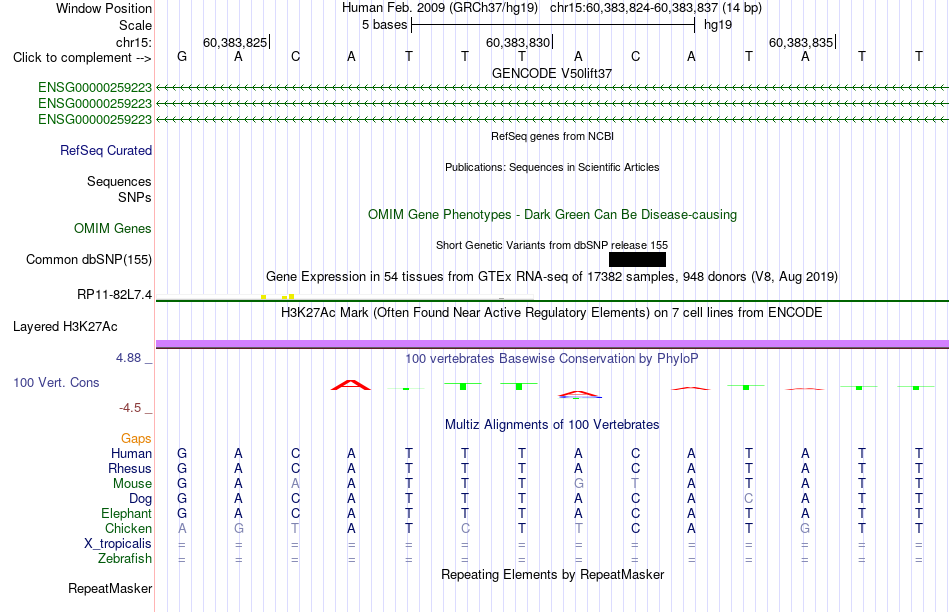Screen dimensions: 950x612
Task: Click the topmost ENSG00000259223 transcript label
Action: tap(95, 88)
